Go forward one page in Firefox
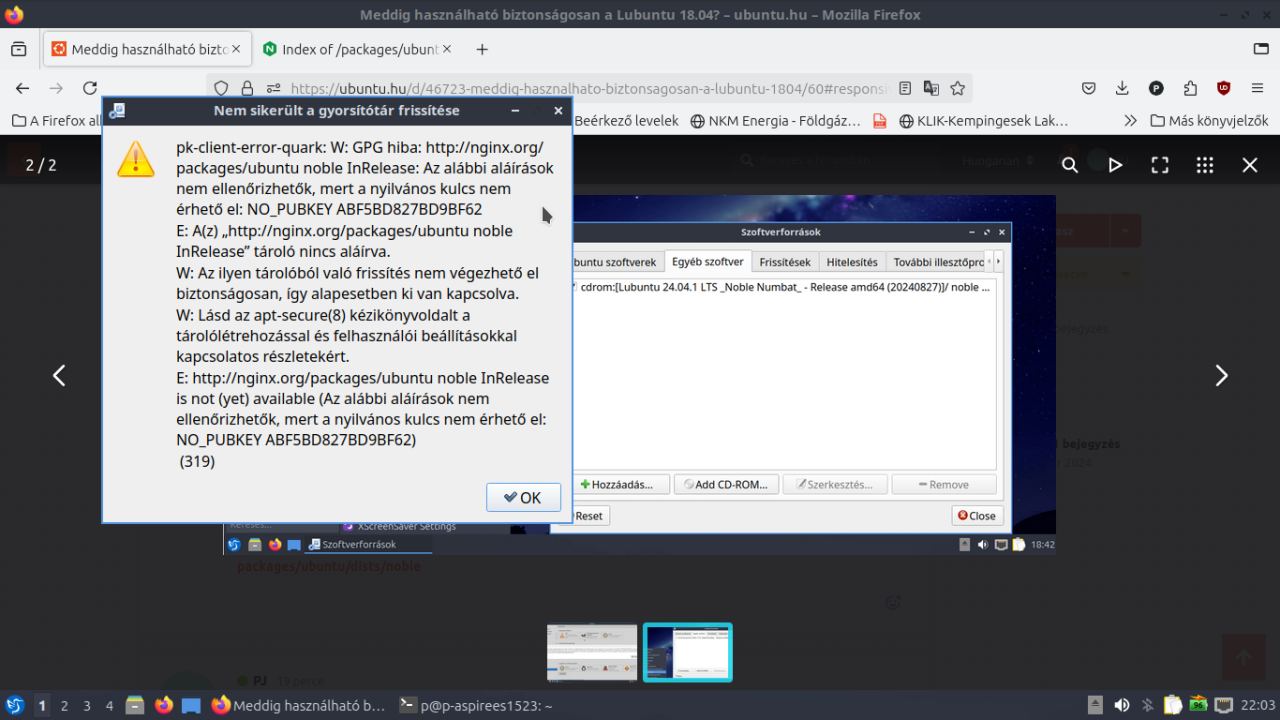This screenshot has height=720, width=1280. pyautogui.click(x=56, y=88)
